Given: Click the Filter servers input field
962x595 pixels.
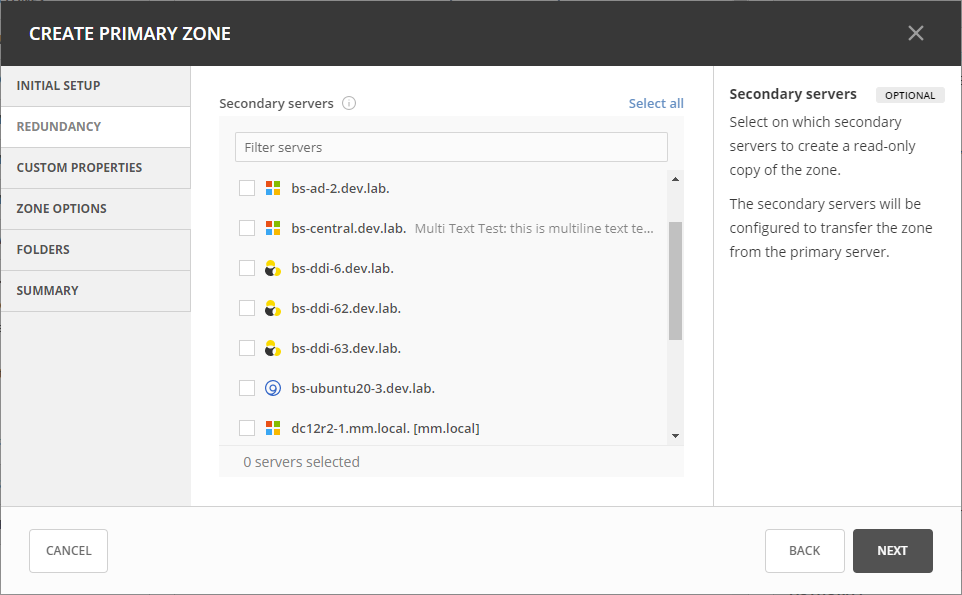Looking at the screenshot, I should [x=451, y=147].
